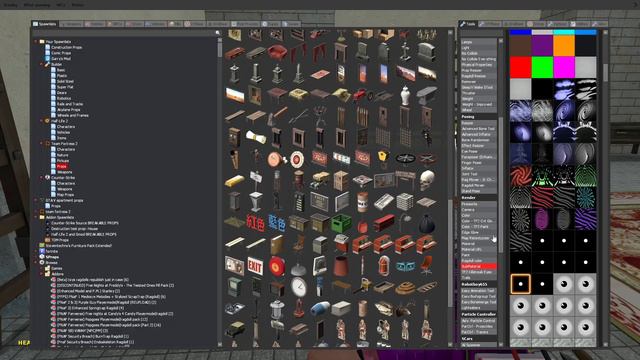
Task: Spawn the metal lantern prop
Action: (x=277, y=309)
